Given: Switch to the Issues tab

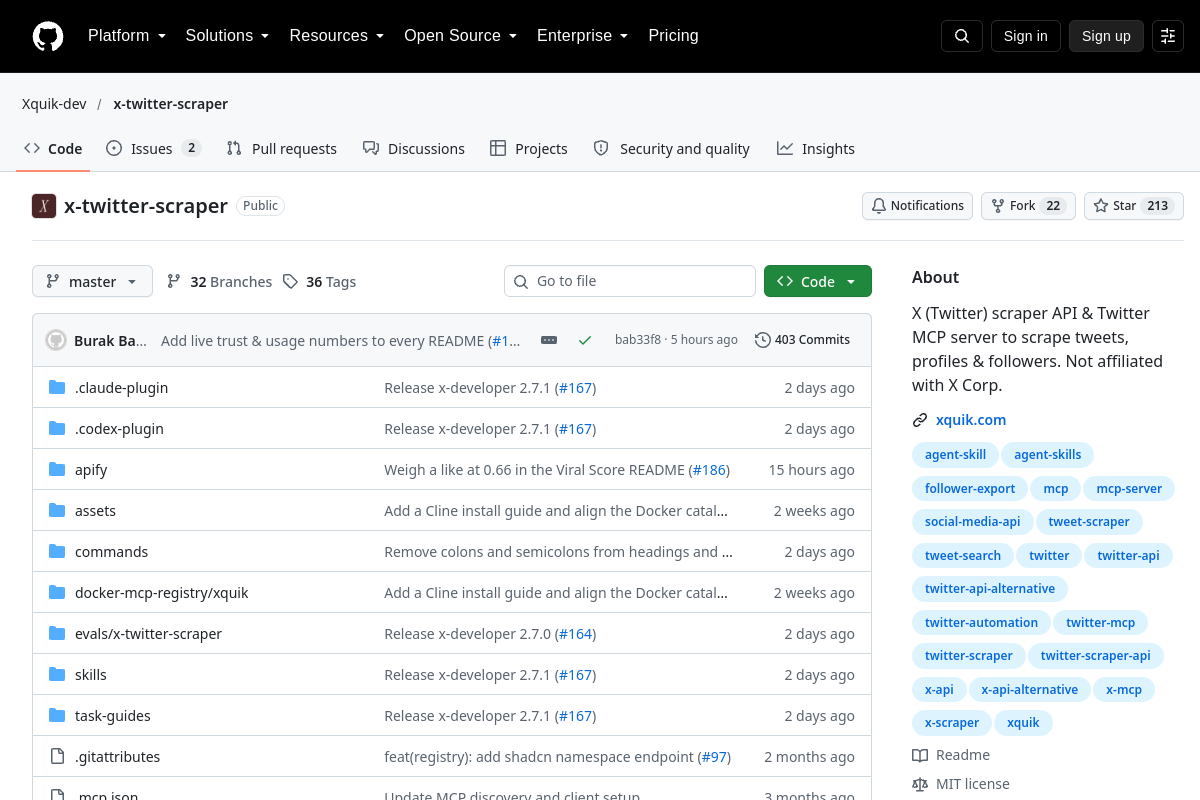Looking at the screenshot, I should click(x=153, y=148).
